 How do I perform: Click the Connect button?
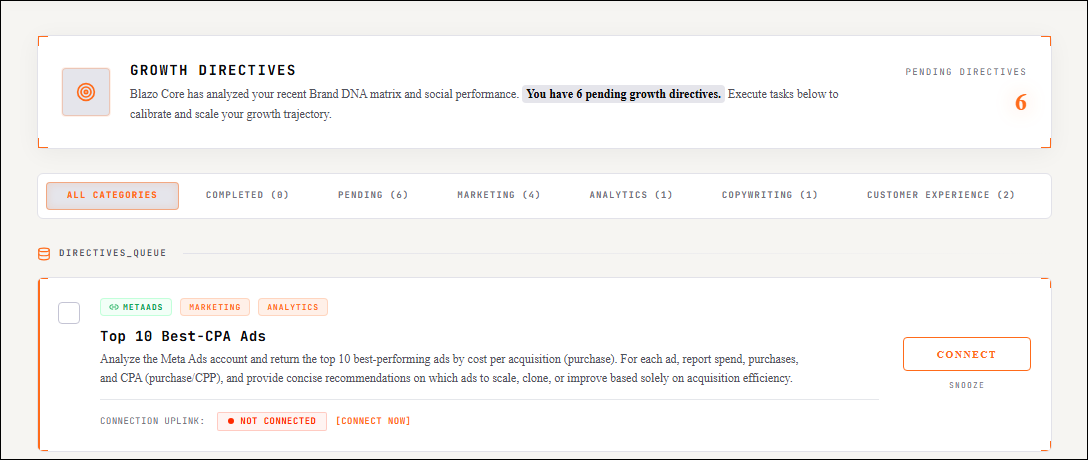tap(967, 355)
